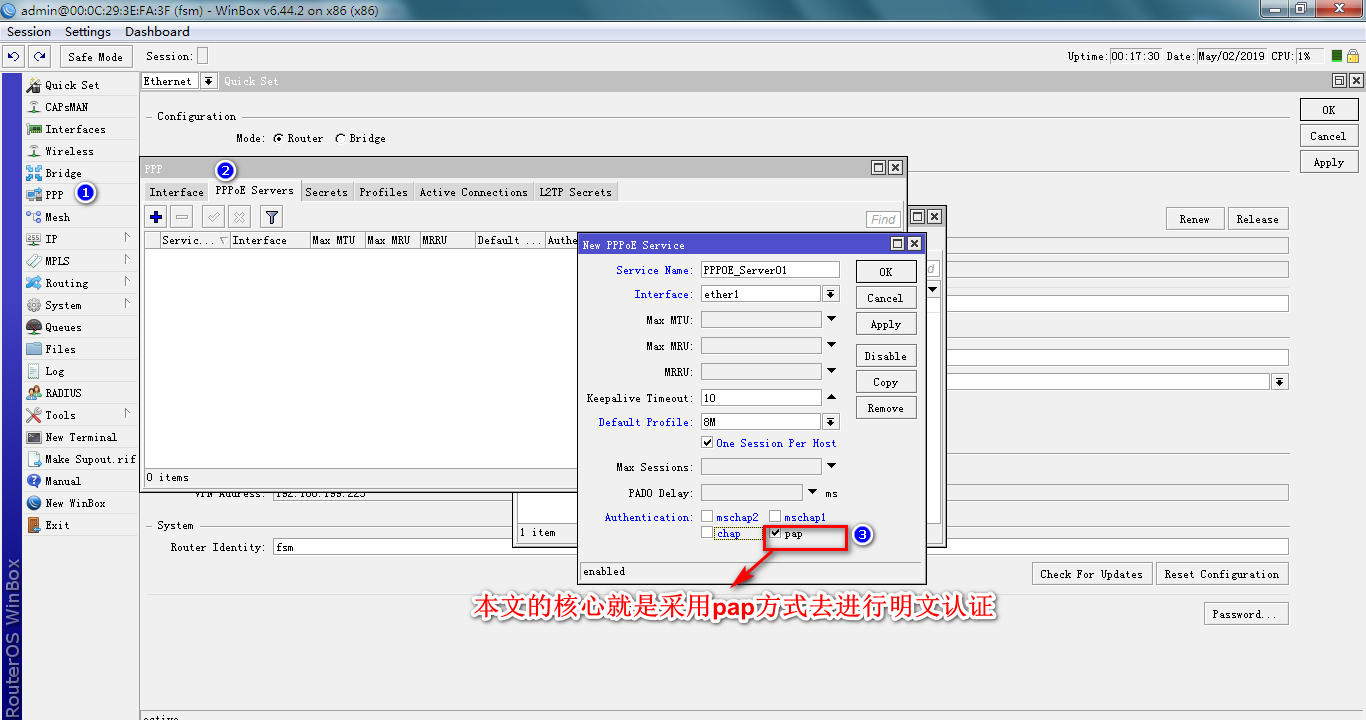Click Reset Configuration button
The image size is (1366, 720).
coord(1221,574)
